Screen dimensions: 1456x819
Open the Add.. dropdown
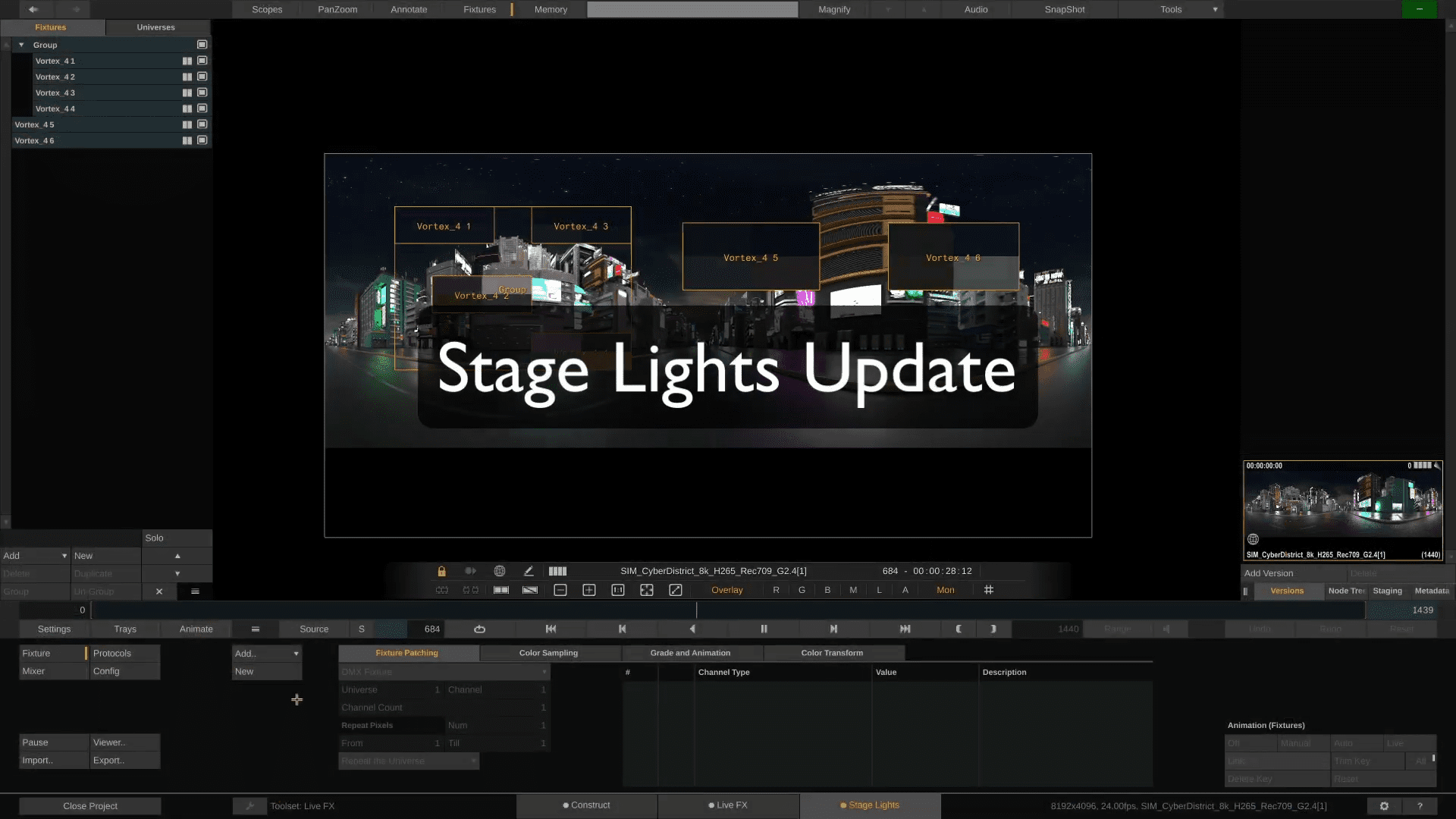tap(265, 653)
